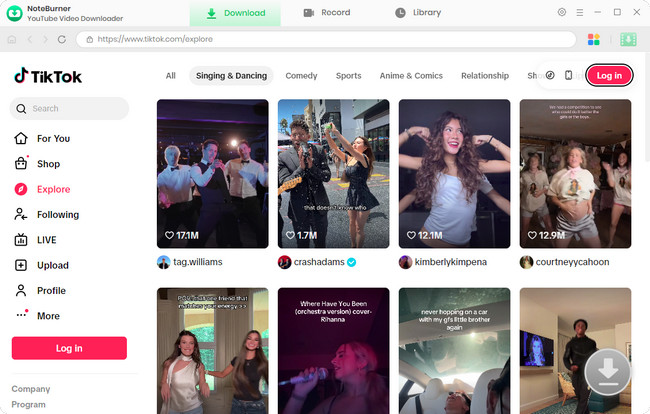Open kimberlykimpena video with 12.1M likes

pos(454,174)
